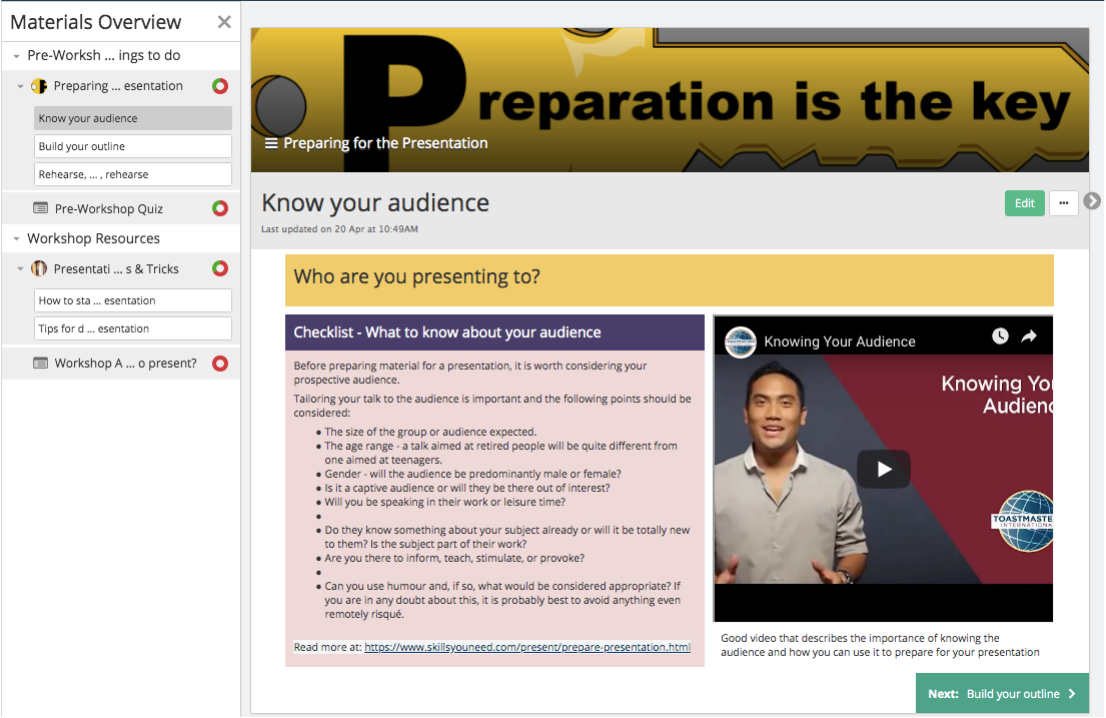Click the Workshop Activity list icon
The image size is (1106, 718).
point(41,363)
